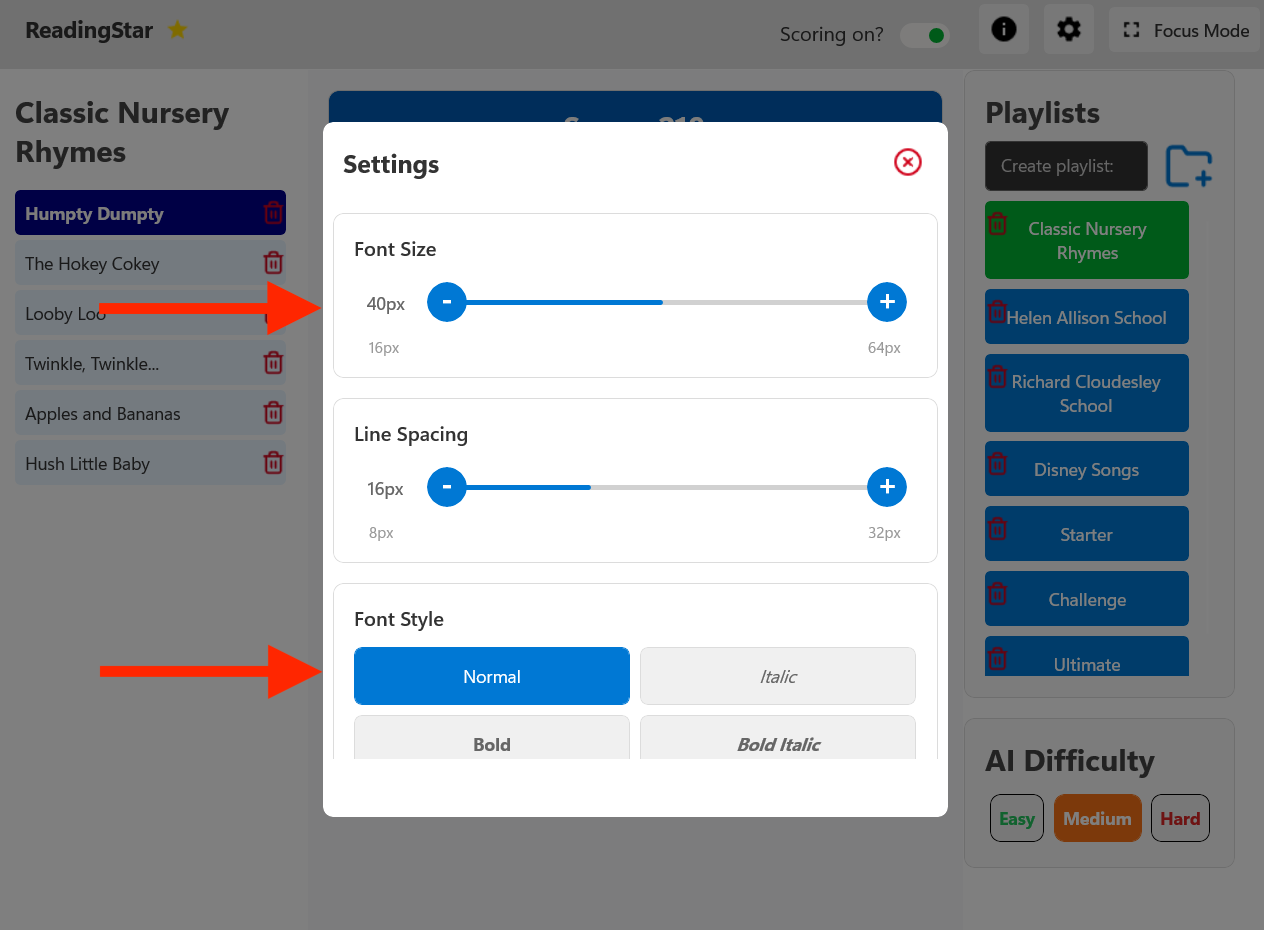
Task: Click the Create playlist input field
Action: tap(1066, 166)
